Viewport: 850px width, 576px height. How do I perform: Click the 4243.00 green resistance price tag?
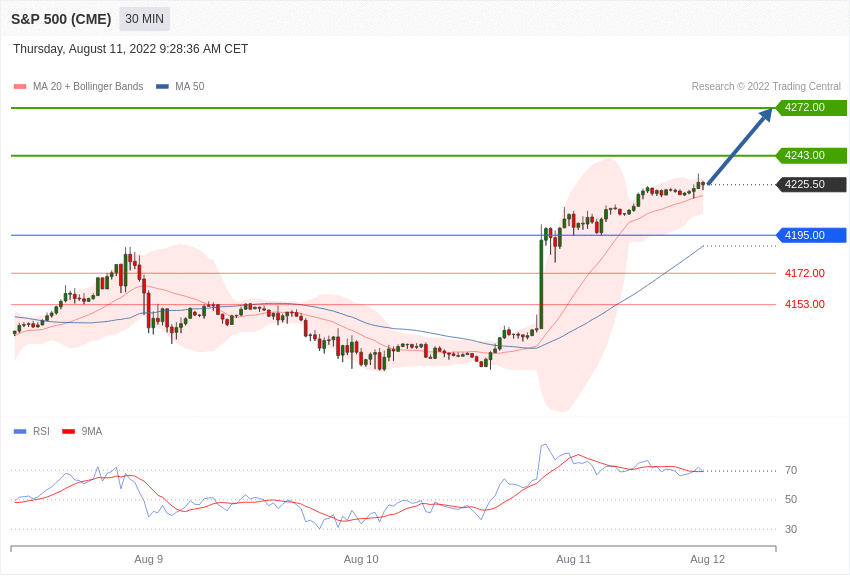pyautogui.click(x=812, y=156)
